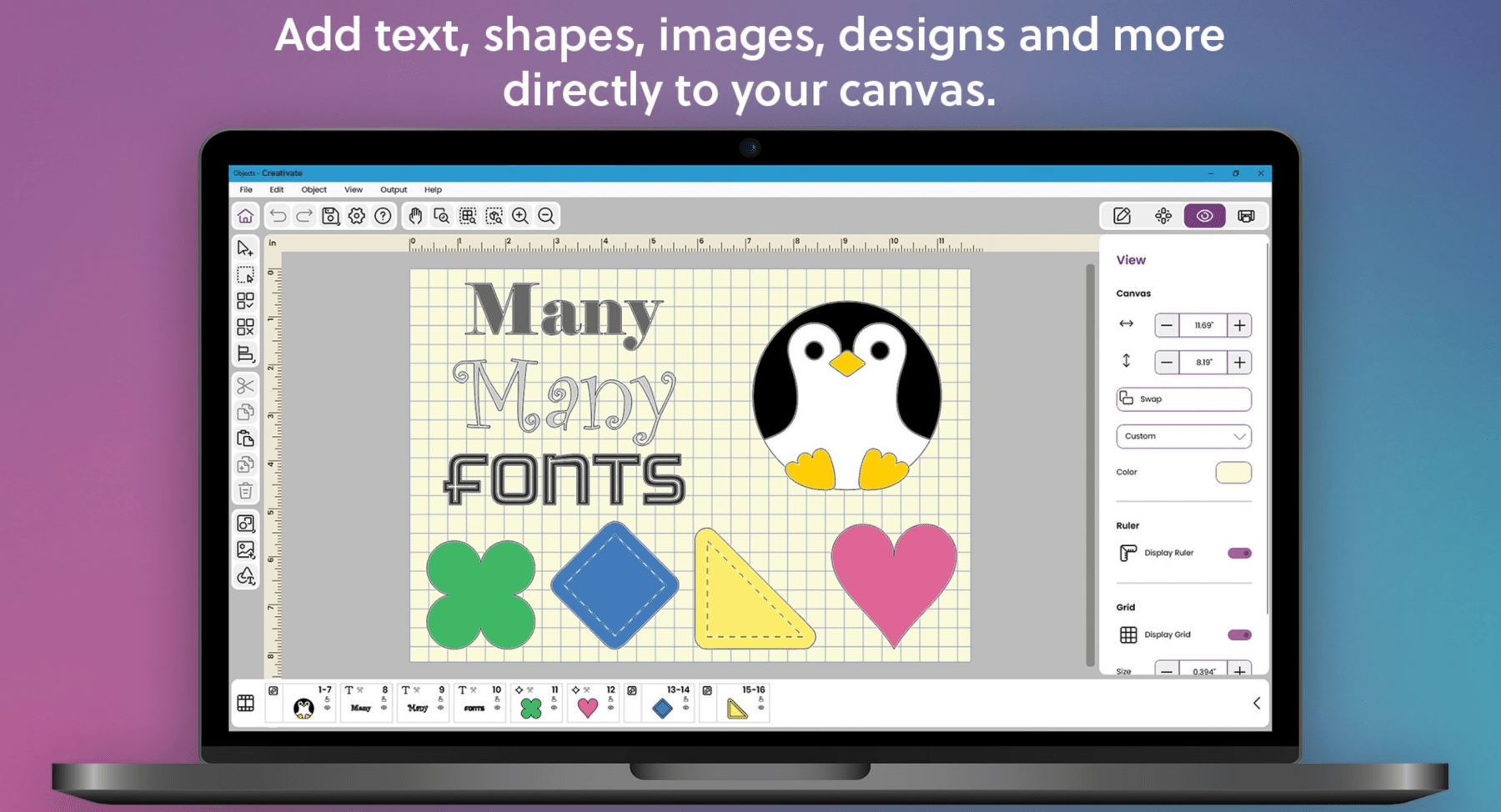Select the FONTS thumbnail in the object strip
Screen dimensions: 1501x812
point(474,708)
